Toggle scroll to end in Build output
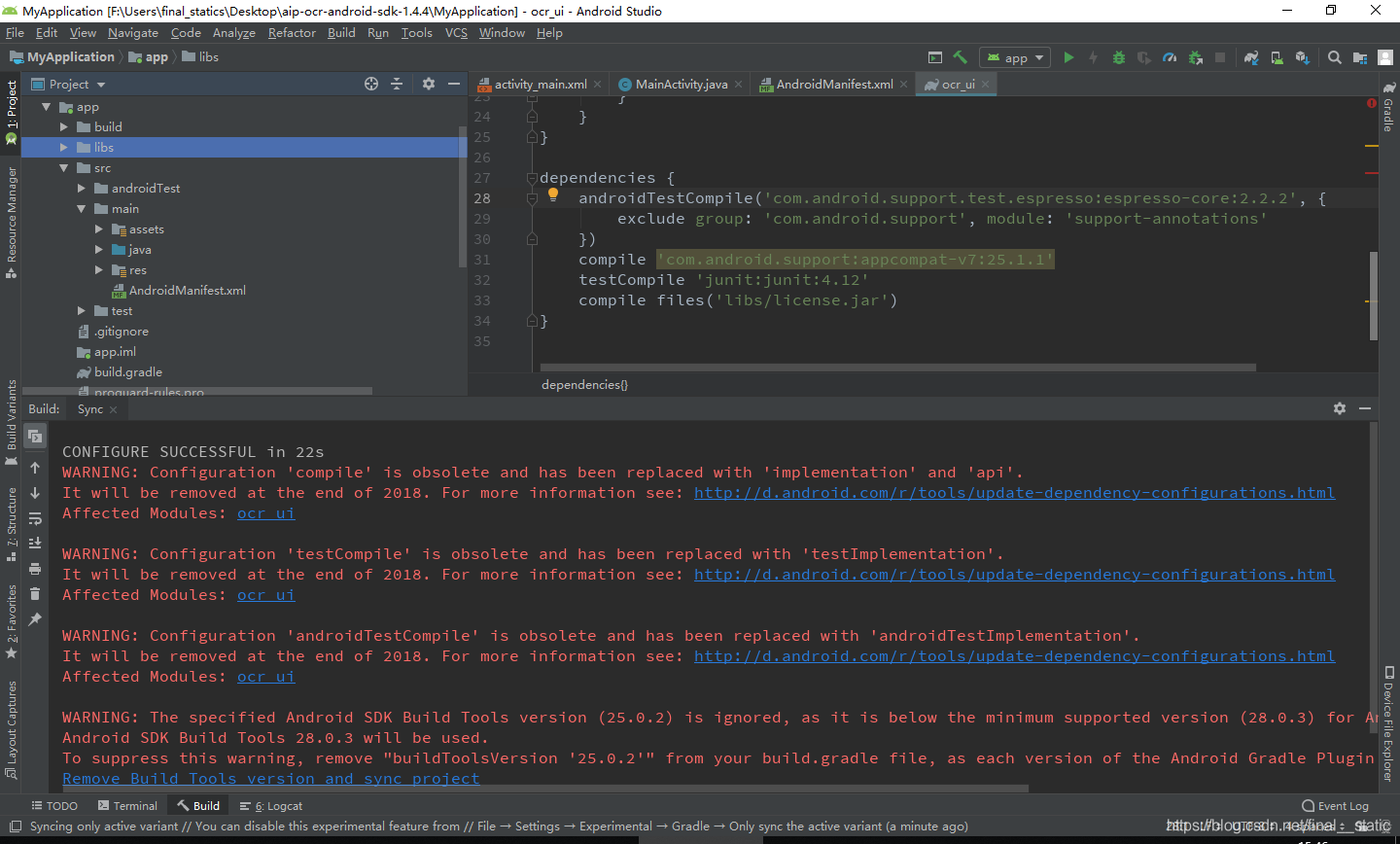 pyautogui.click(x=35, y=544)
